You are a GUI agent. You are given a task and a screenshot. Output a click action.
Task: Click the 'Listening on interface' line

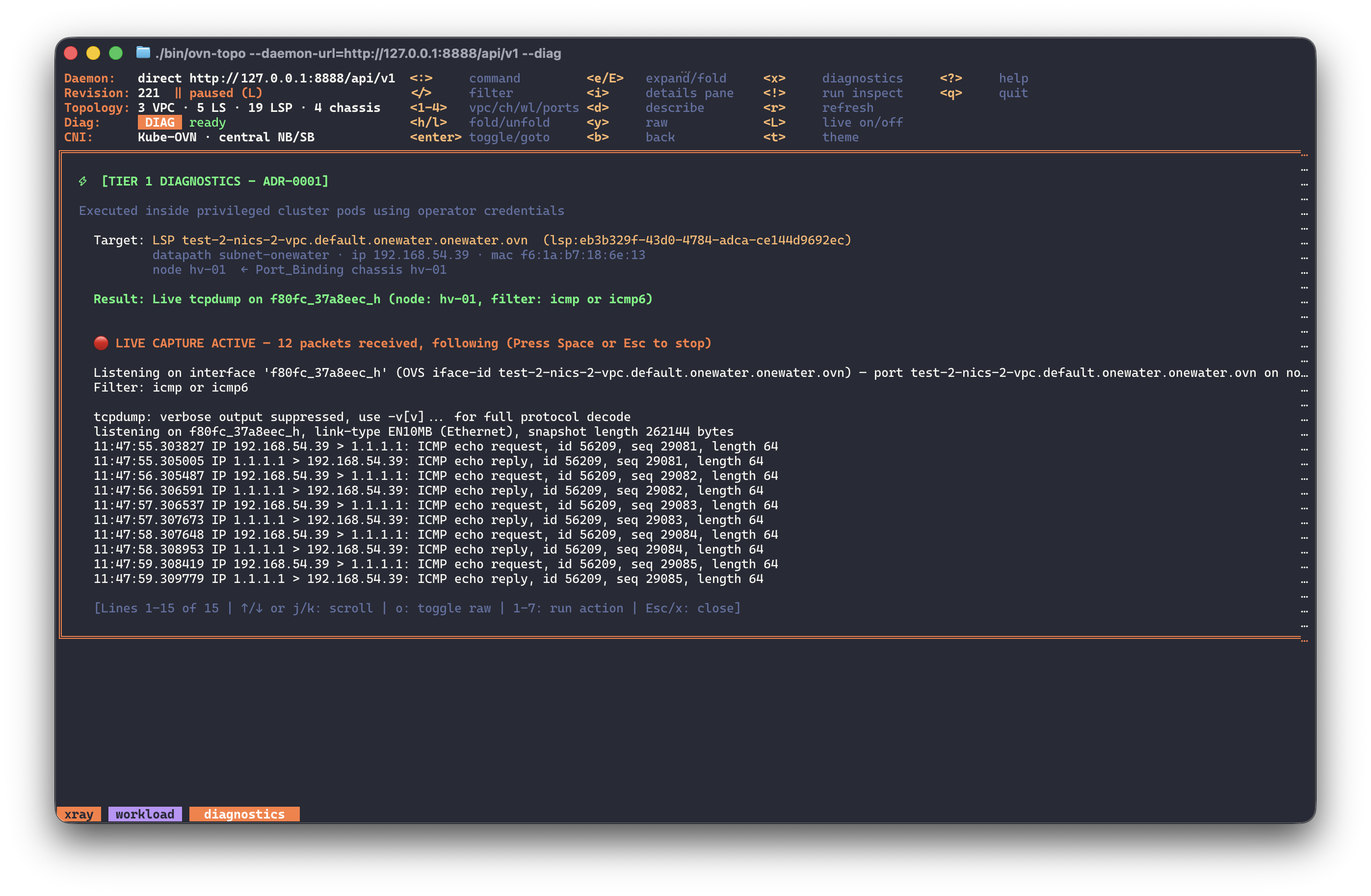pos(701,373)
